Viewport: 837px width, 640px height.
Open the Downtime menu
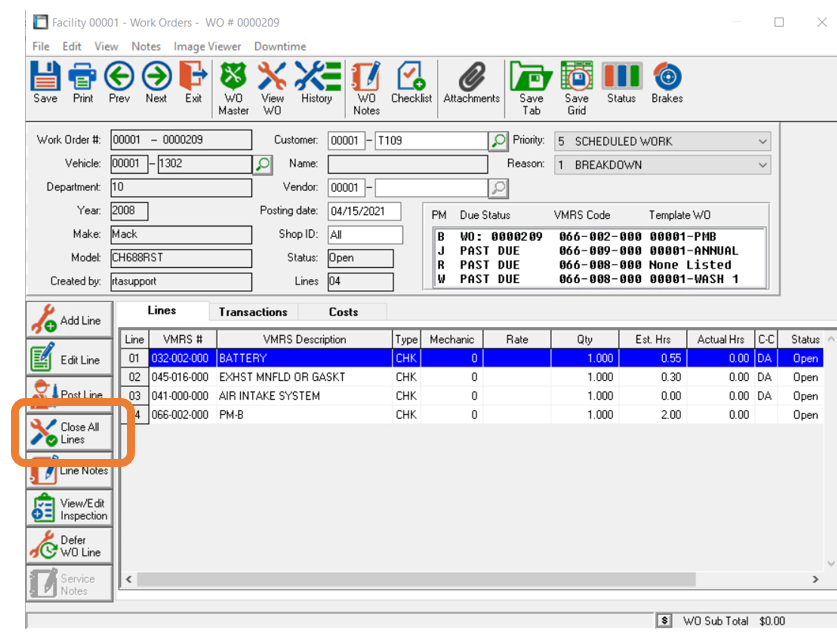click(279, 46)
